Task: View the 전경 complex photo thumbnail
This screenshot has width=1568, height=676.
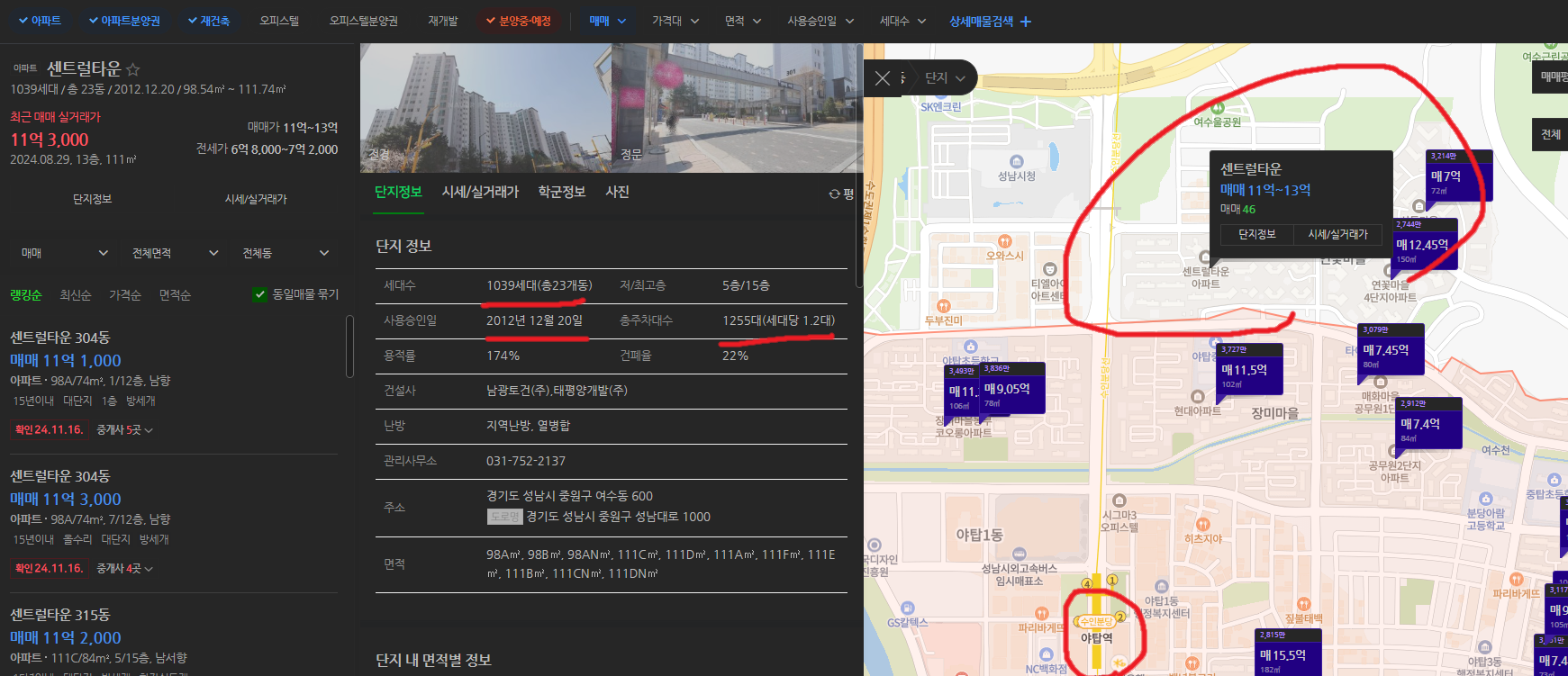Action: [485, 108]
